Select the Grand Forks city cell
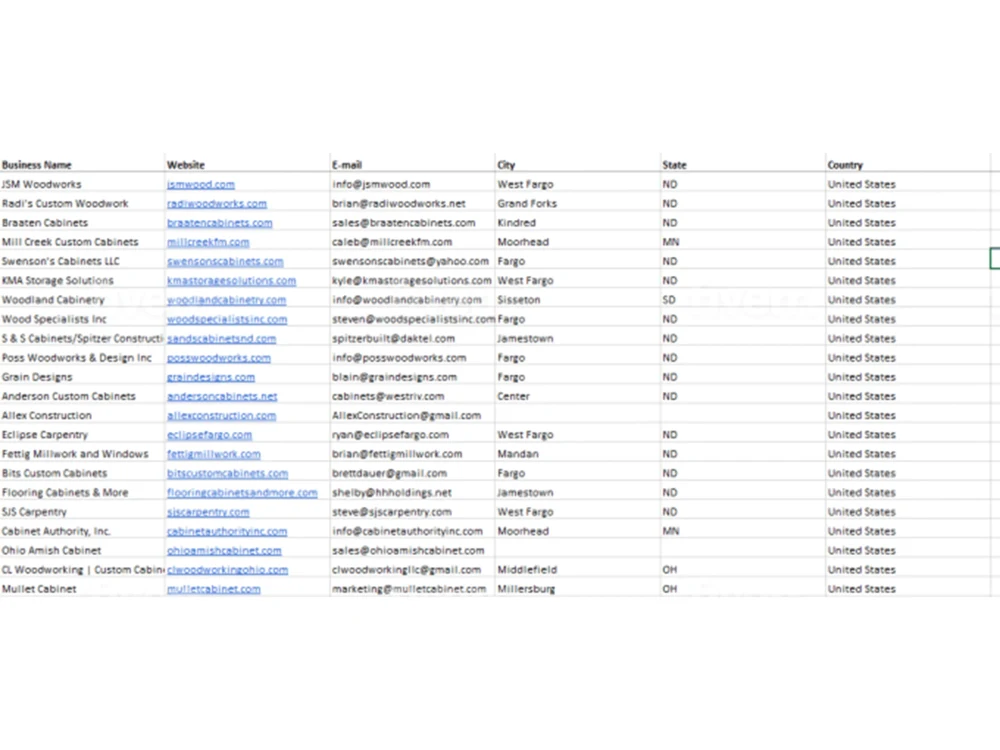This screenshot has height=750, width=1000. pyautogui.click(x=578, y=203)
